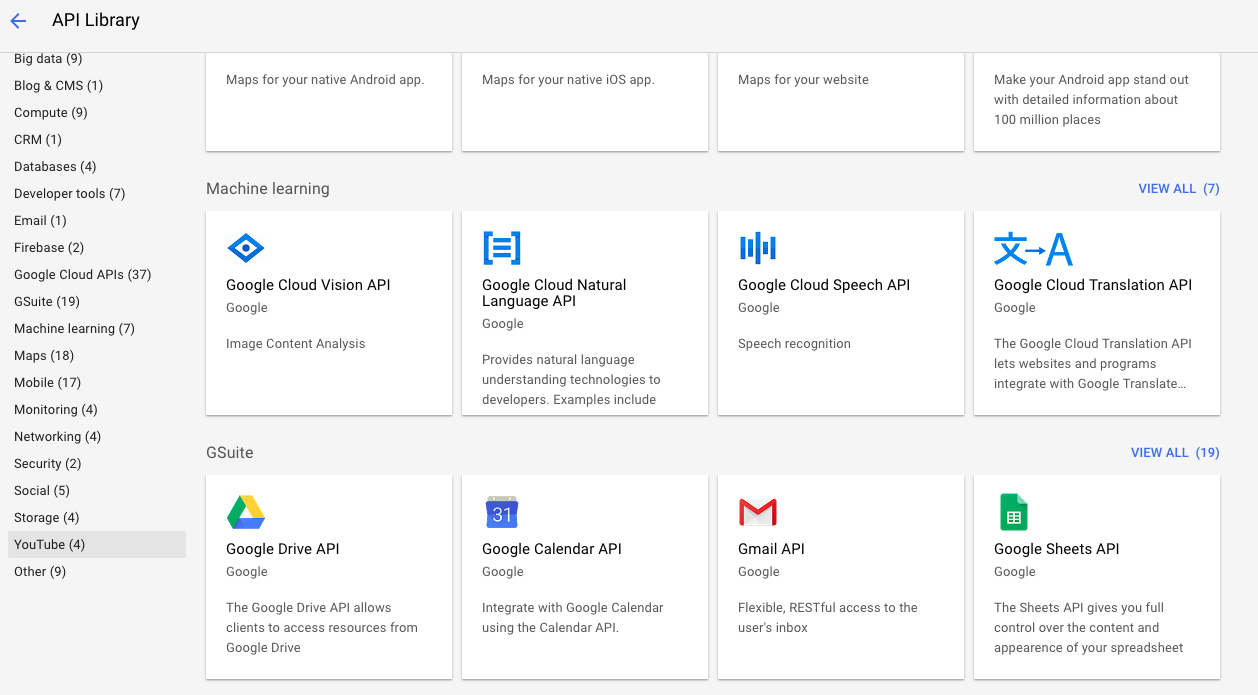Click the 'Machine learning' section heading
1258x695 pixels.
pyautogui.click(x=268, y=189)
